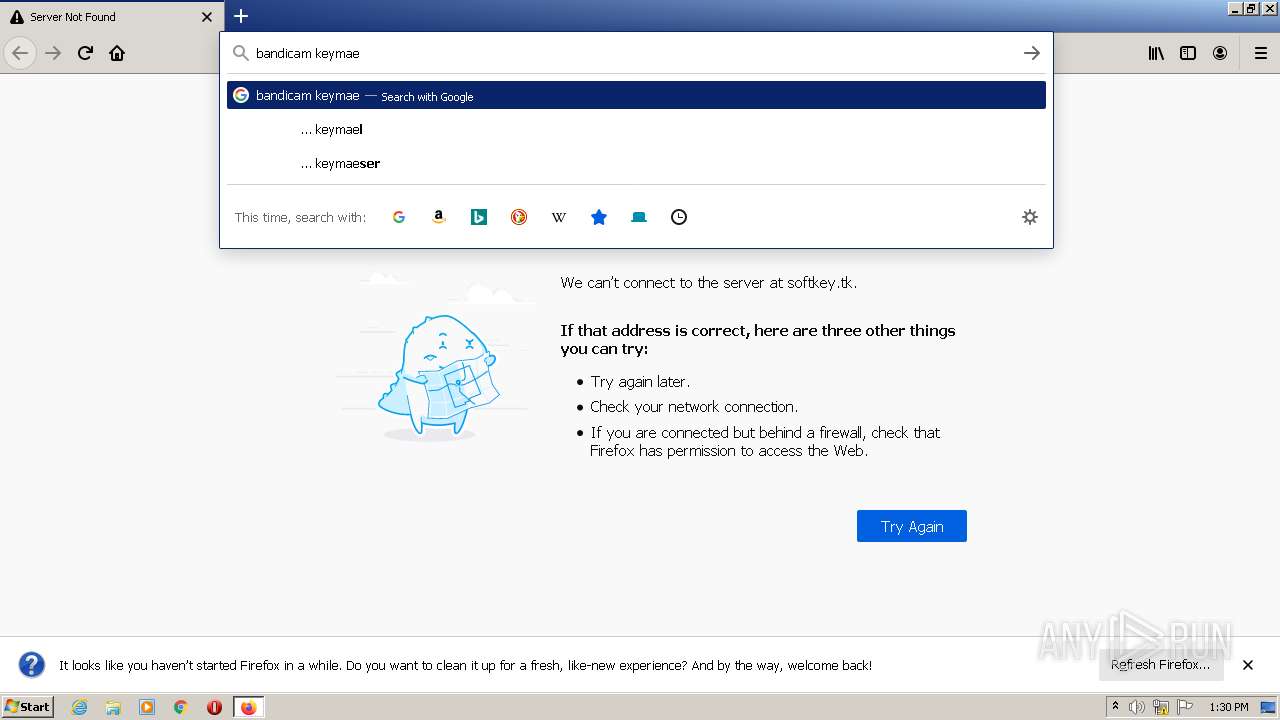
Task: Launch Internet Explorer from the taskbar
Action: pos(79,707)
